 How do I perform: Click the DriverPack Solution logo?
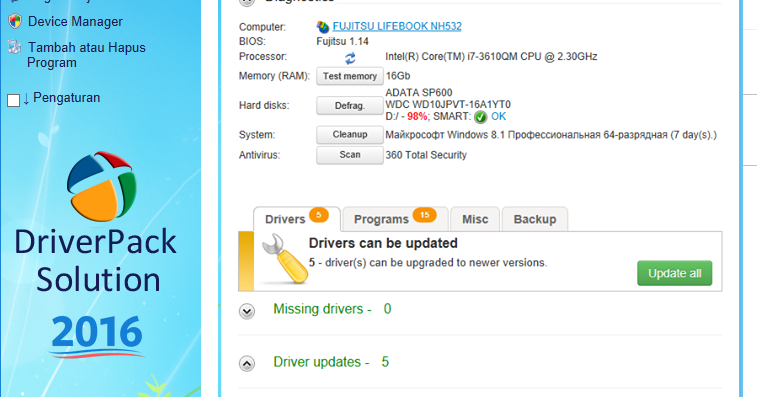coord(101,186)
